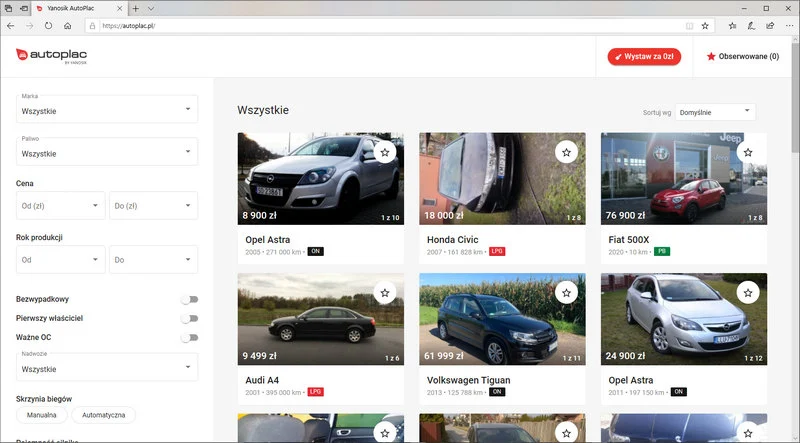Open the 8 900 zł Opel Astra photo
Viewport: 800px width, 443px height.
(x=320, y=179)
